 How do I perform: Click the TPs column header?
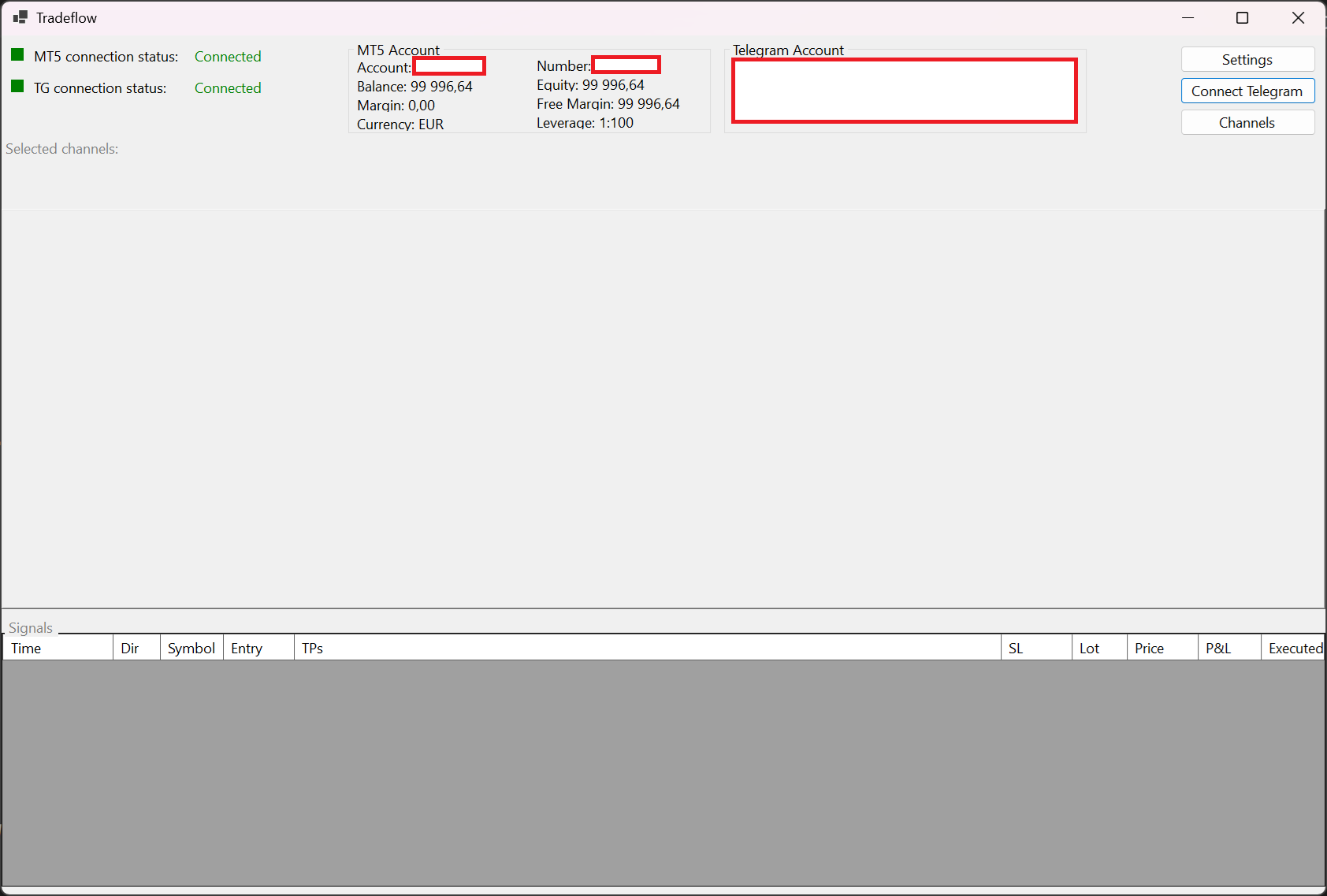coord(647,648)
